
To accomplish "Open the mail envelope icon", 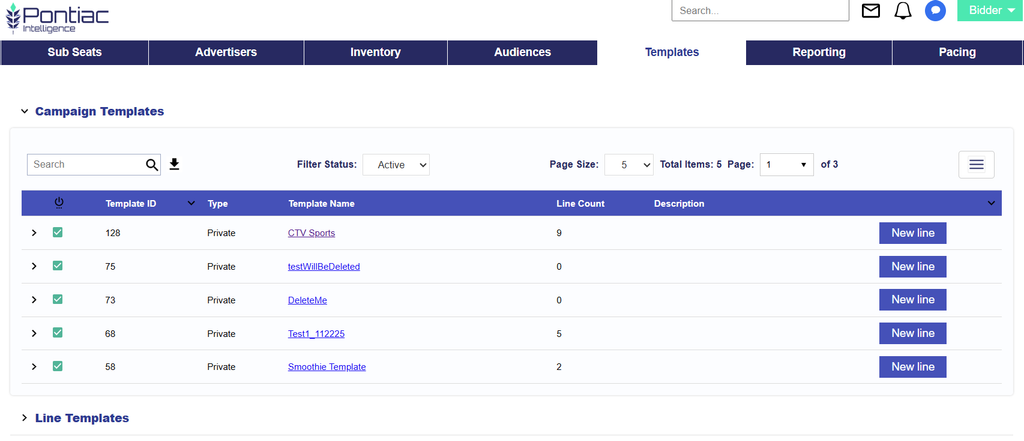I will click(x=871, y=10).
